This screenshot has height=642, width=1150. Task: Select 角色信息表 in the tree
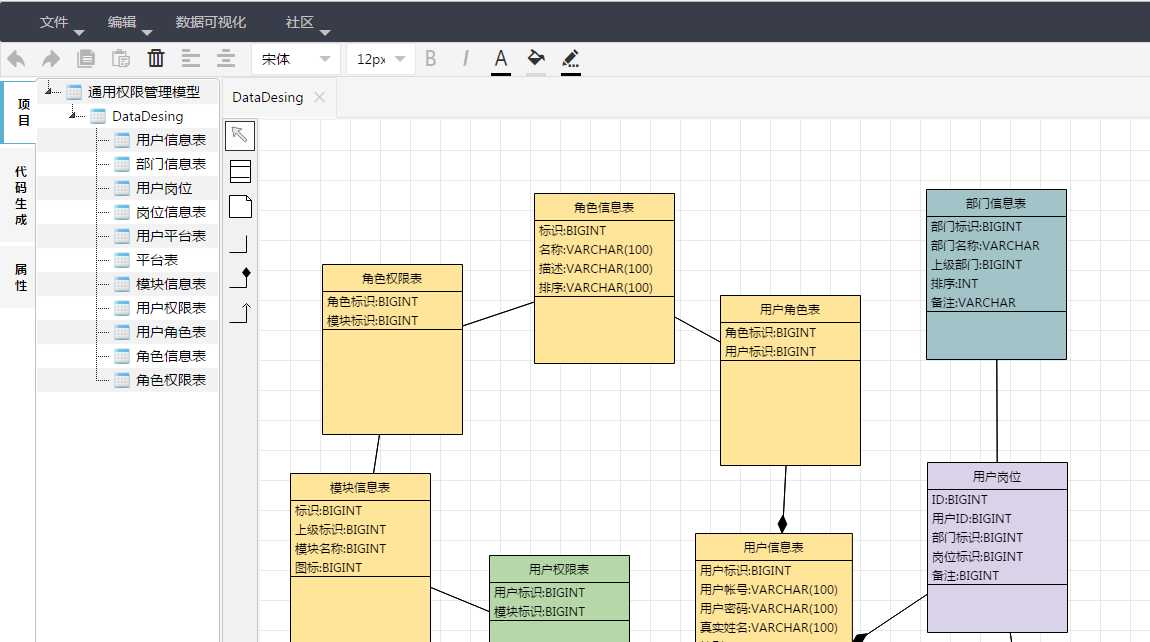tap(171, 356)
